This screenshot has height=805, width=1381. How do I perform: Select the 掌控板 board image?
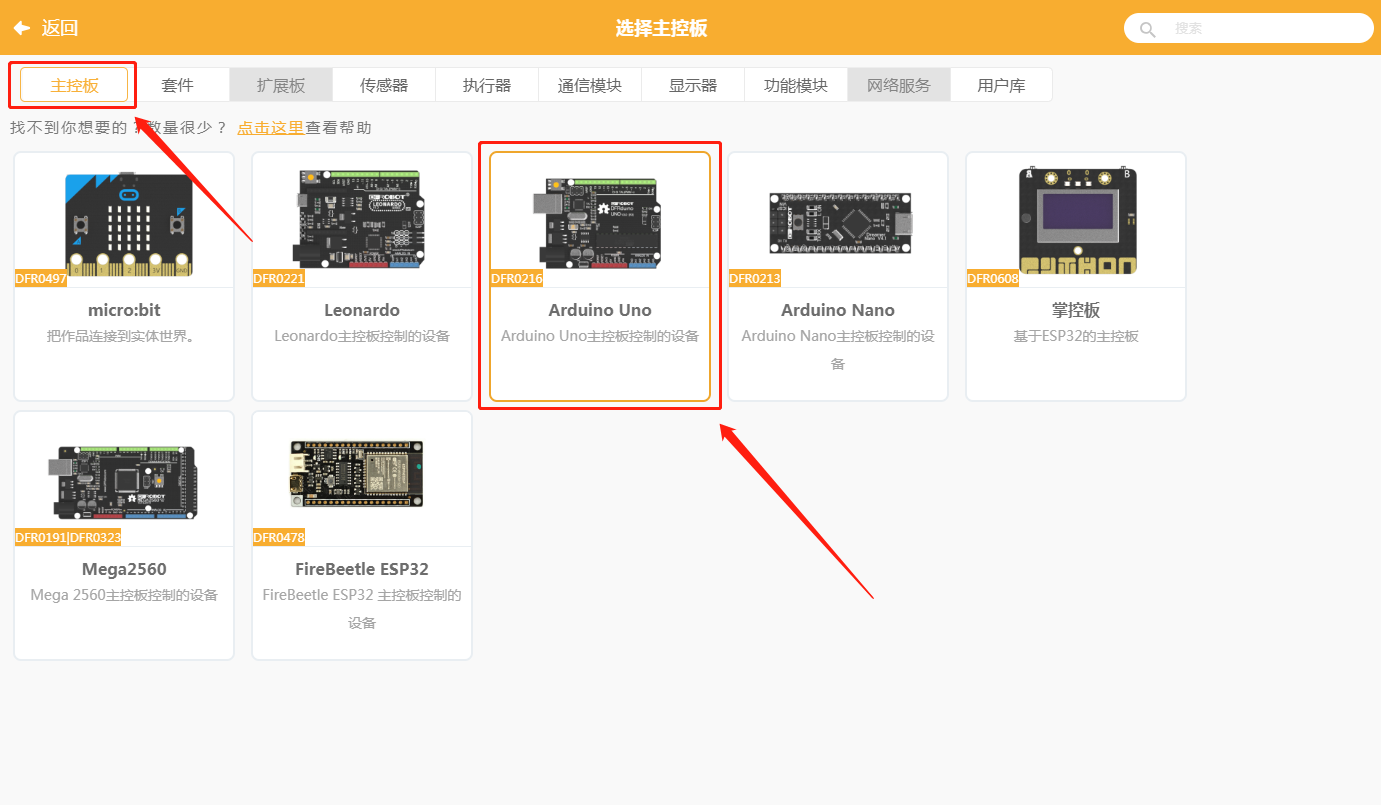1077,221
